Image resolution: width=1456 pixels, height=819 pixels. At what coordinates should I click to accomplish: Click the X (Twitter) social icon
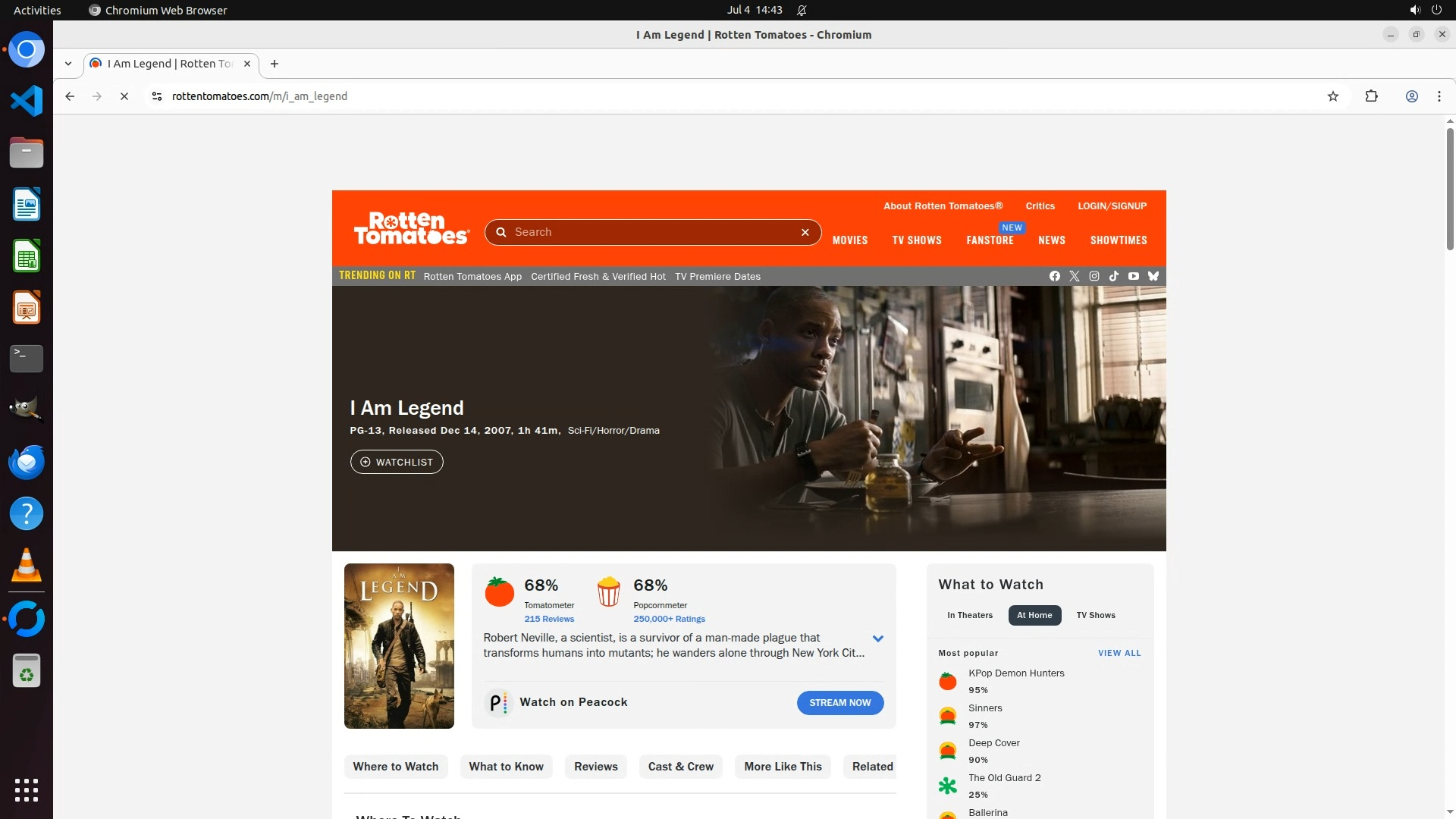(x=1074, y=276)
